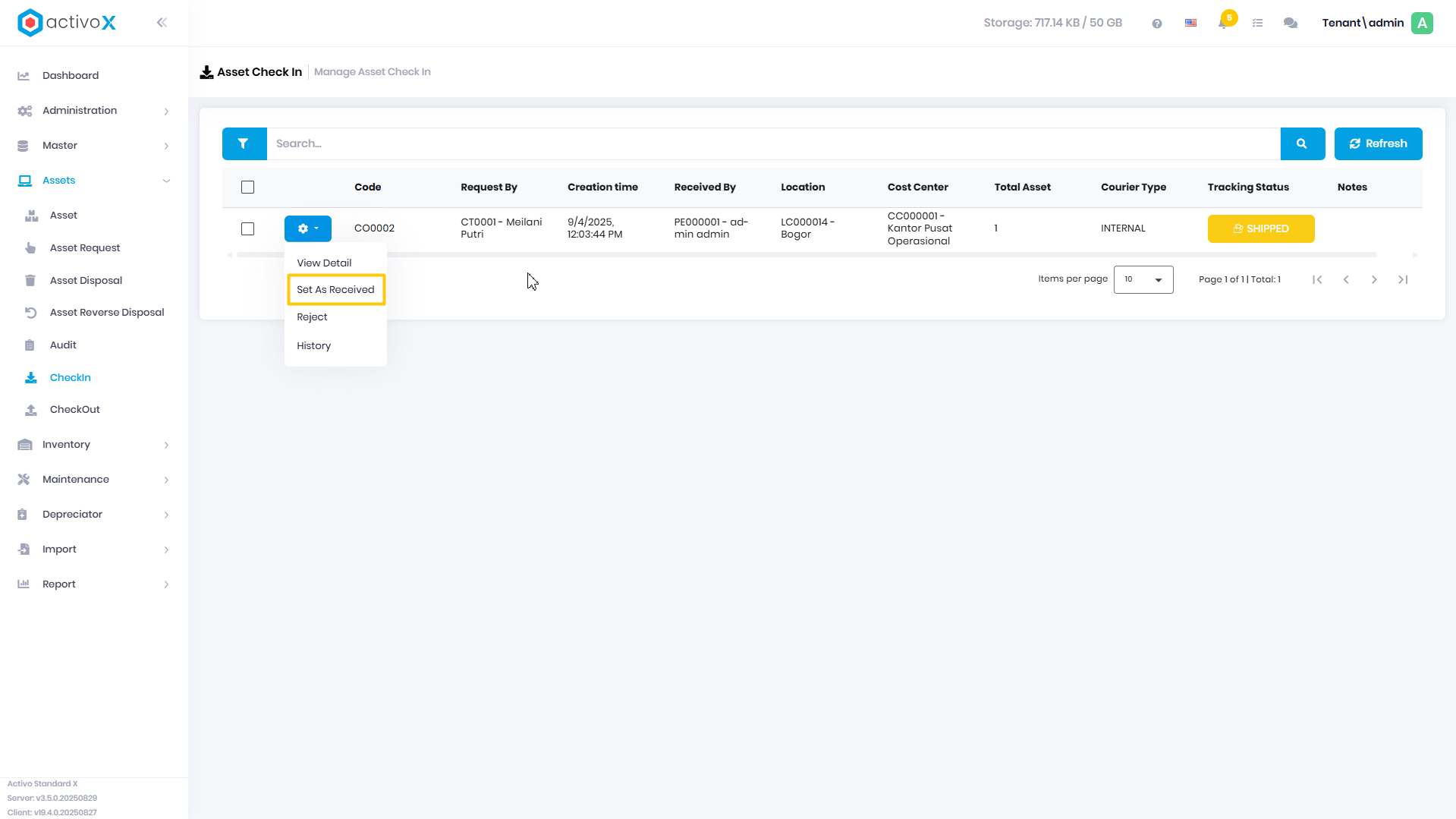Click the Maintenance tools icon
Viewport: 1456px width, 819px height.
click(24, 480)
